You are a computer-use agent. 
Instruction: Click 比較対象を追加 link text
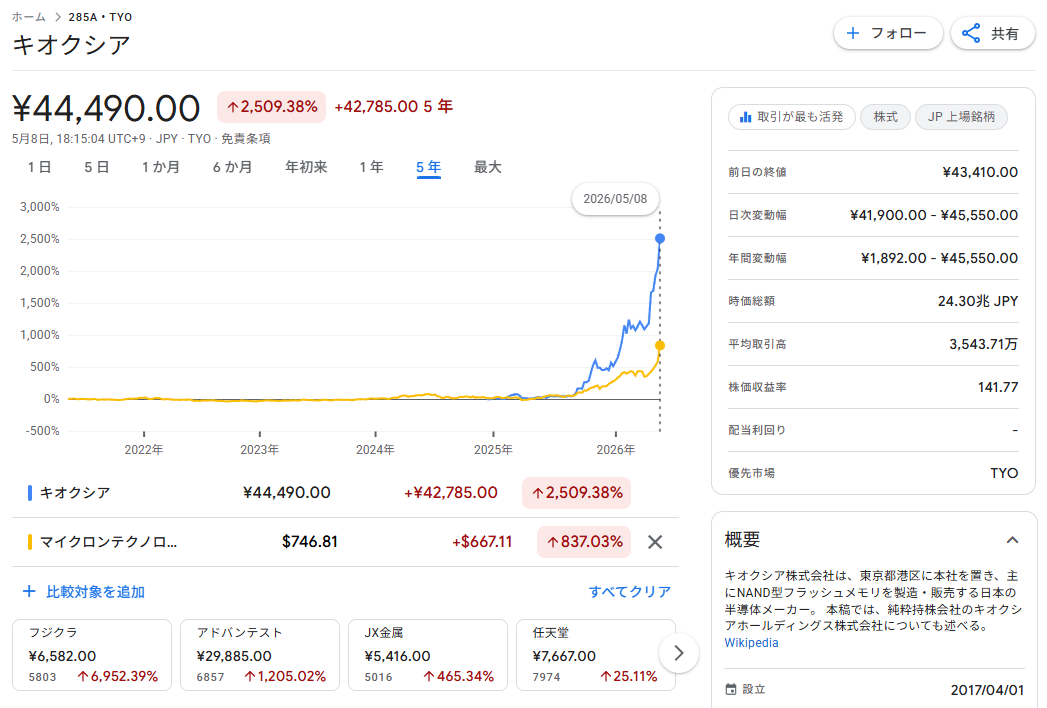click(95, 592)
